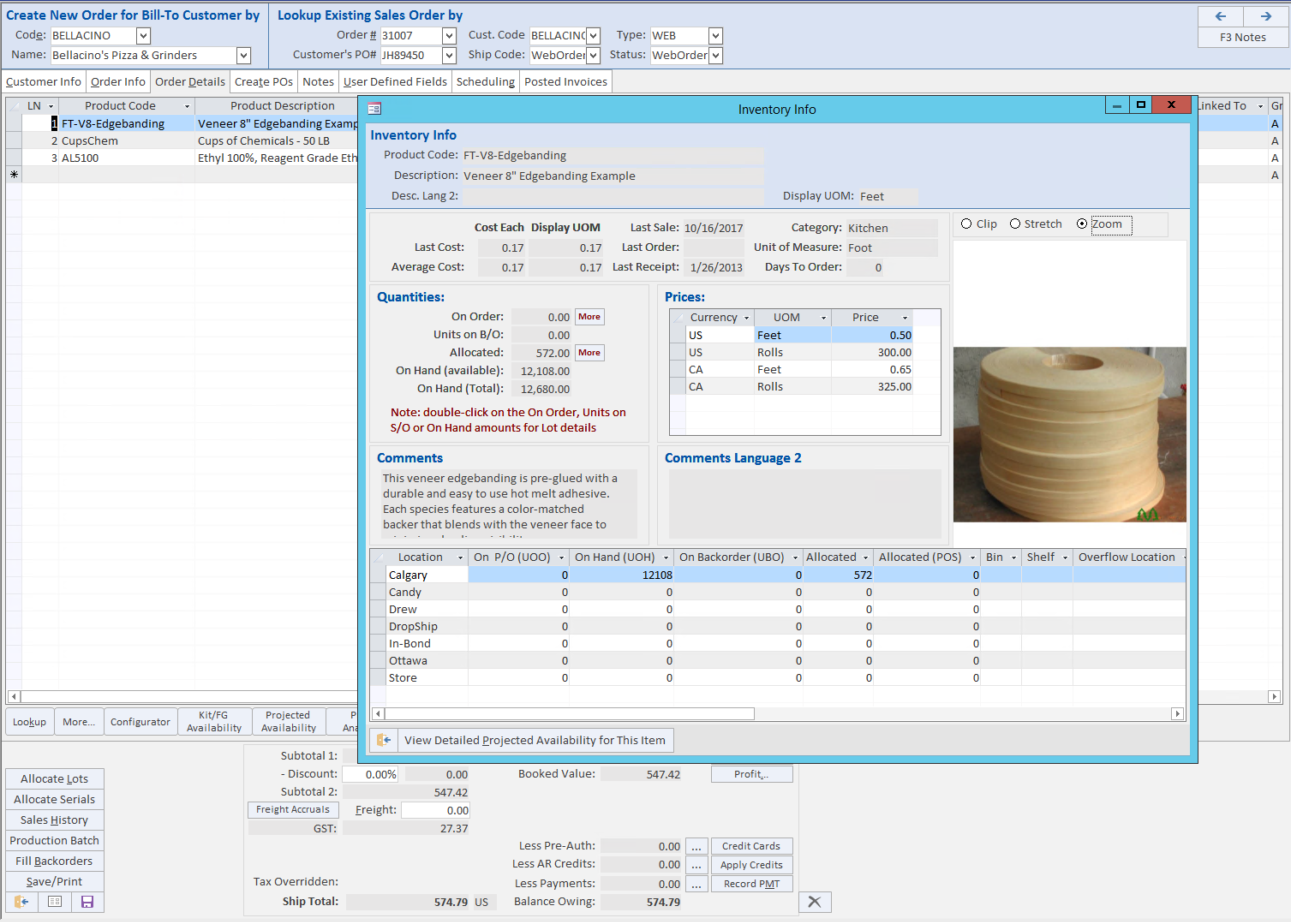
Task: Click the right arrow navigation icon at top right
Action: 1265,15
